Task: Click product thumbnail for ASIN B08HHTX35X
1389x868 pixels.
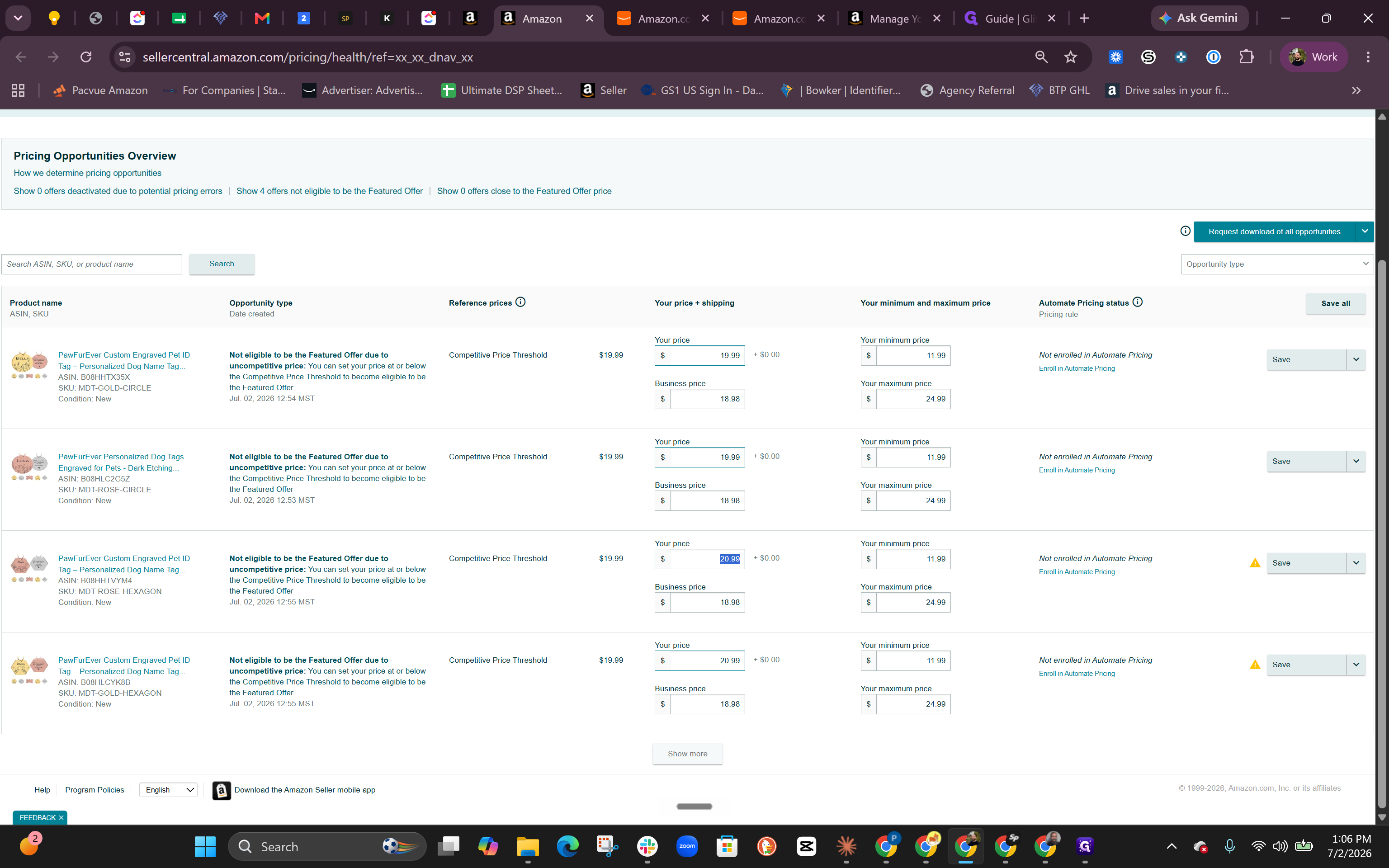Action: coord(29,364)
